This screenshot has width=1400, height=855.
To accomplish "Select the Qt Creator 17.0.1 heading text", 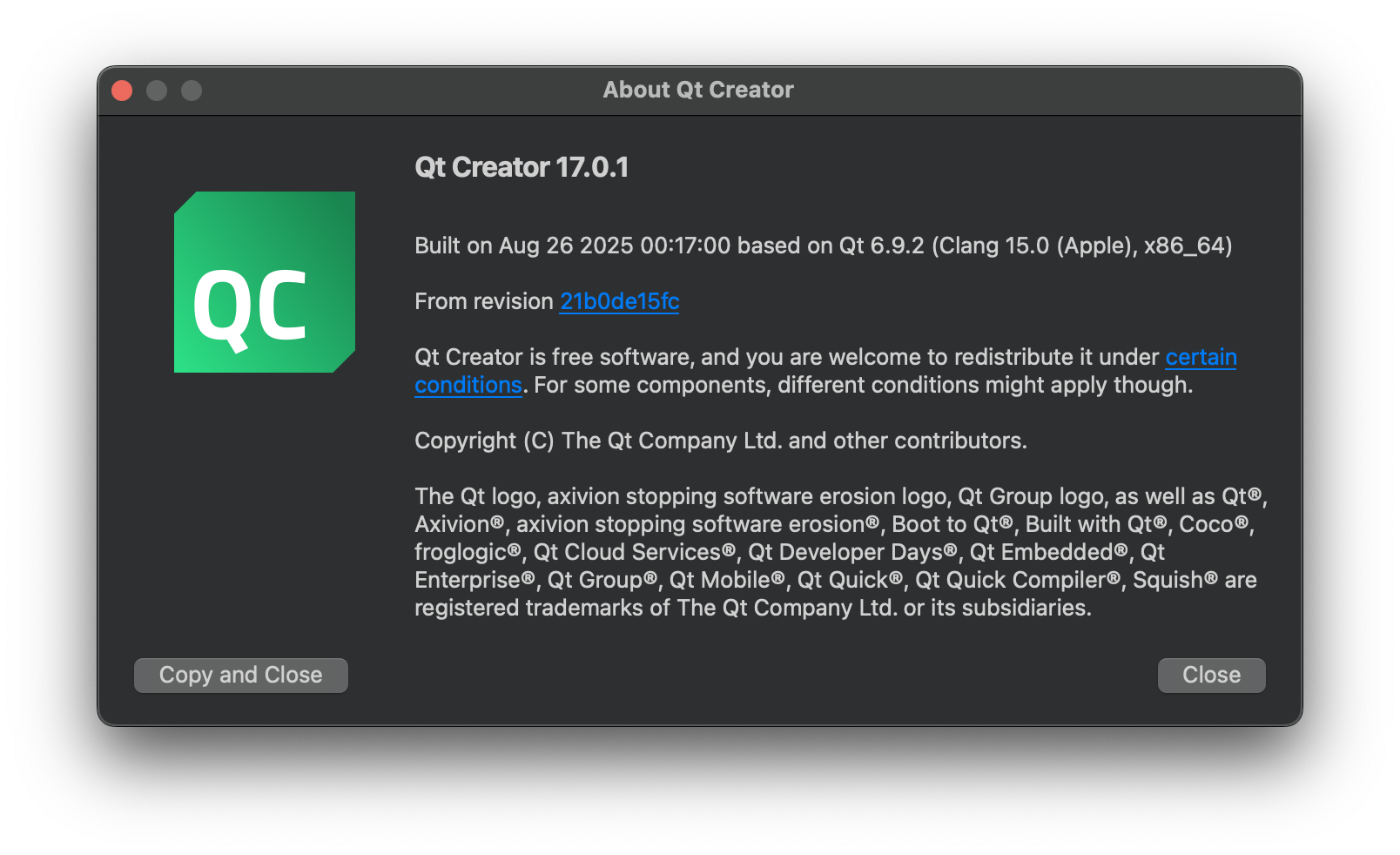I will (522, 166).
